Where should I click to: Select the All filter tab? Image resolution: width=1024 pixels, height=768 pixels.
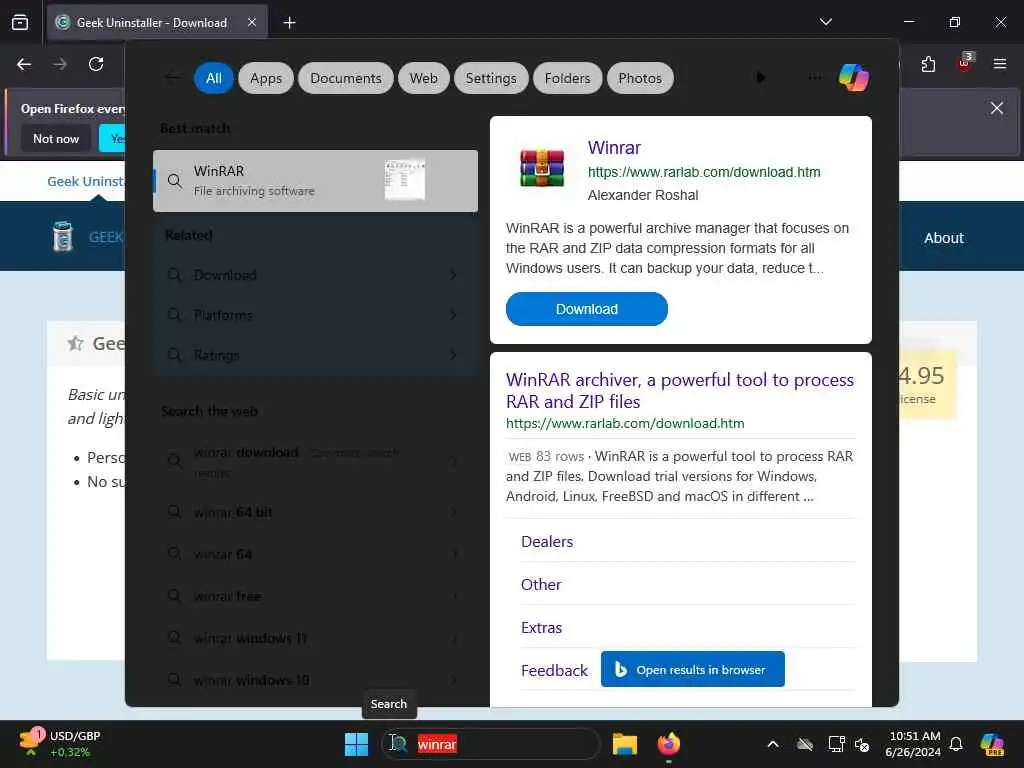coord(214,78)
